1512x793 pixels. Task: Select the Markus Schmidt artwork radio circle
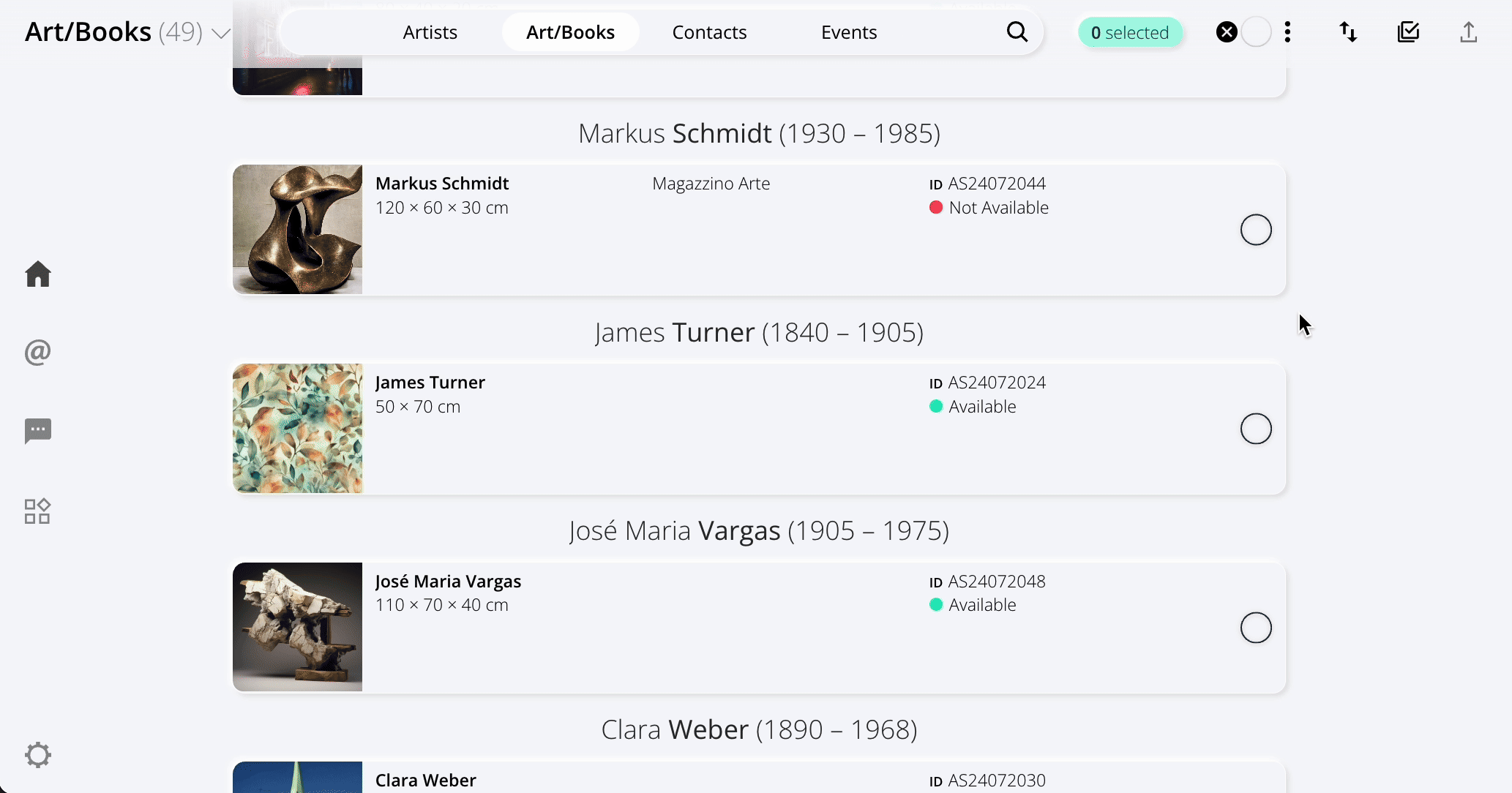click(x=1256, y=230)
